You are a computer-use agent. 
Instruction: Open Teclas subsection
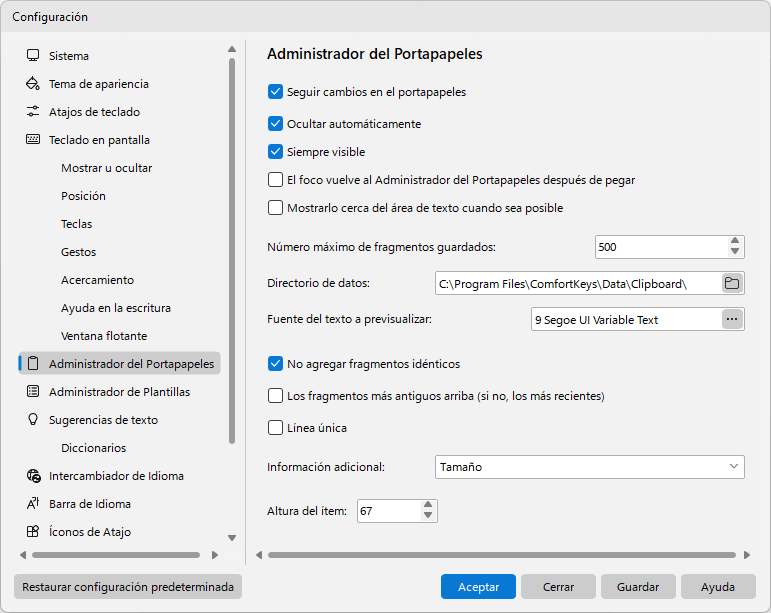point(76,224)
